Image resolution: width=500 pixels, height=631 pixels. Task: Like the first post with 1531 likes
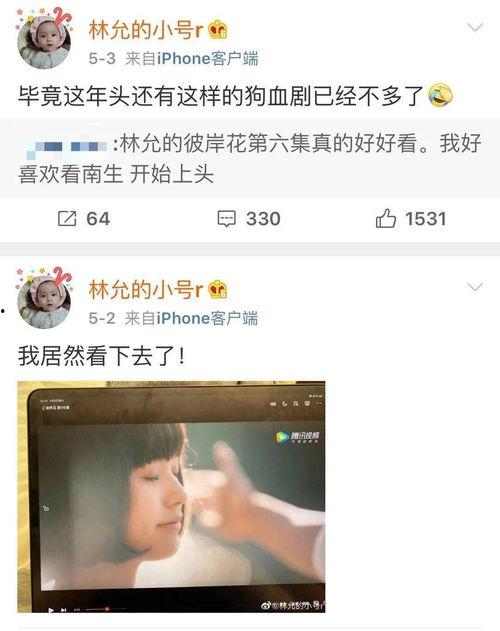[386, 219]
